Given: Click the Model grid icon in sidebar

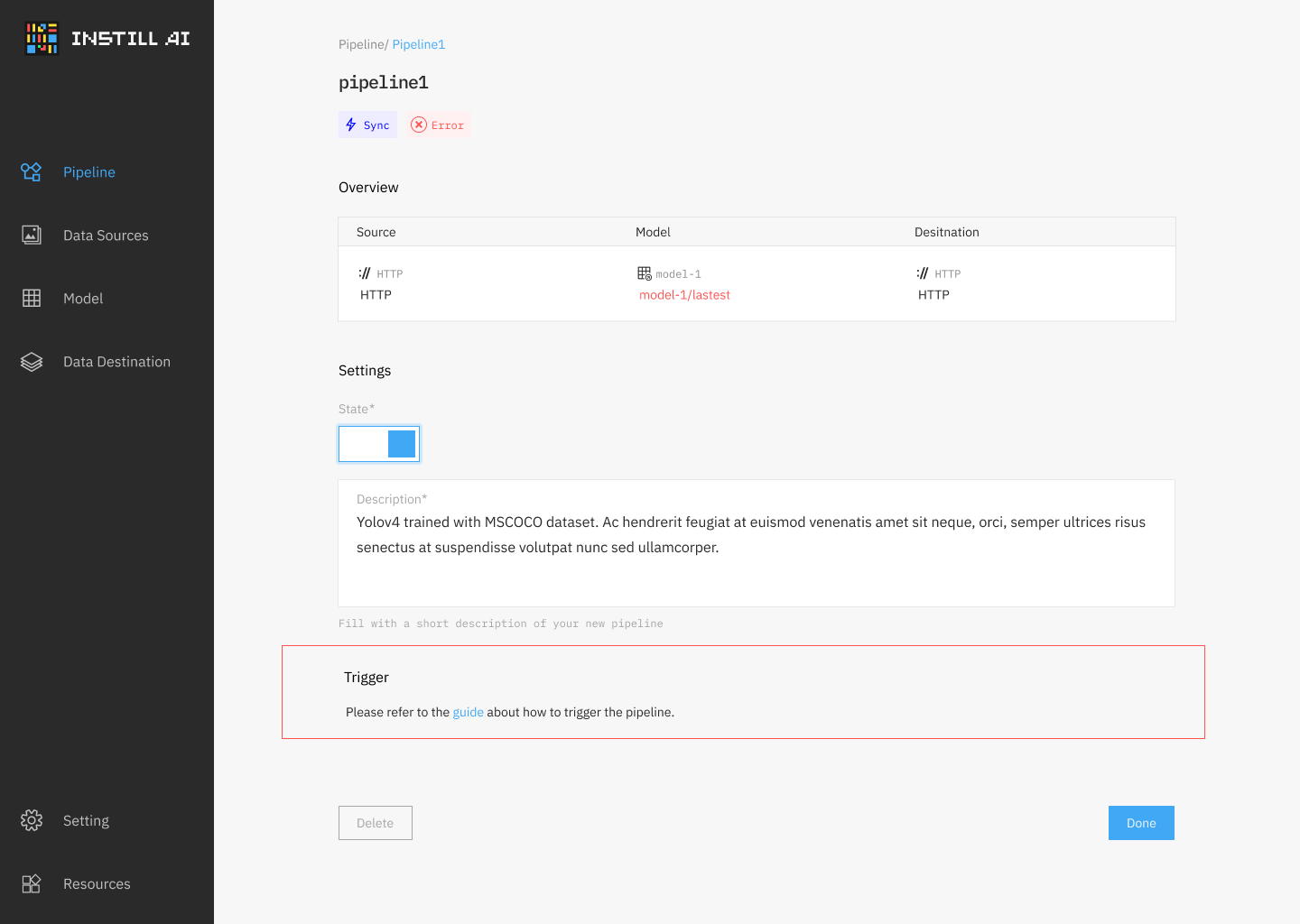Looking at the screenshot, I should pyautogui.click(x=31, y=298).
